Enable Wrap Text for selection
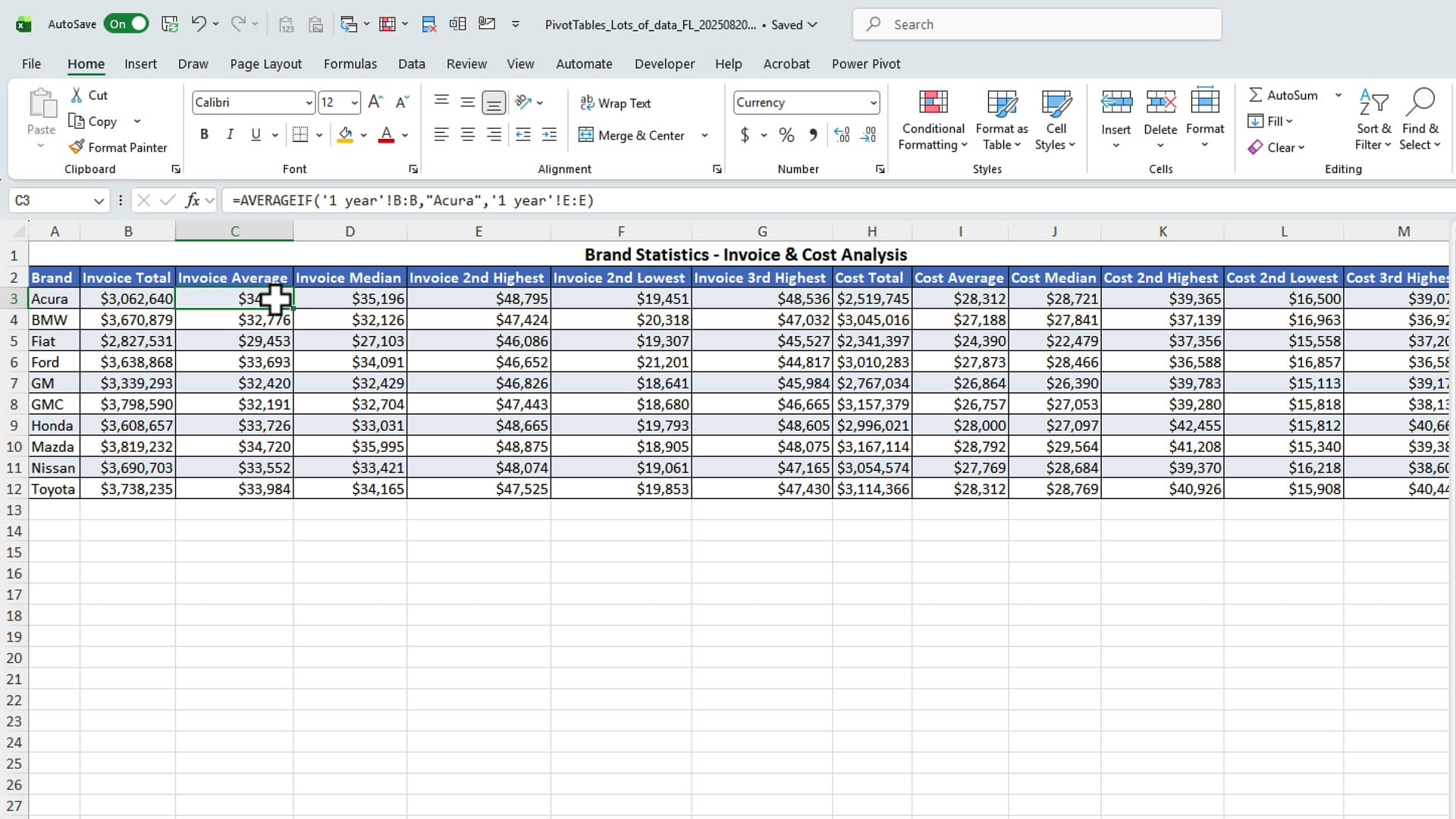 [x=616, y=102]
